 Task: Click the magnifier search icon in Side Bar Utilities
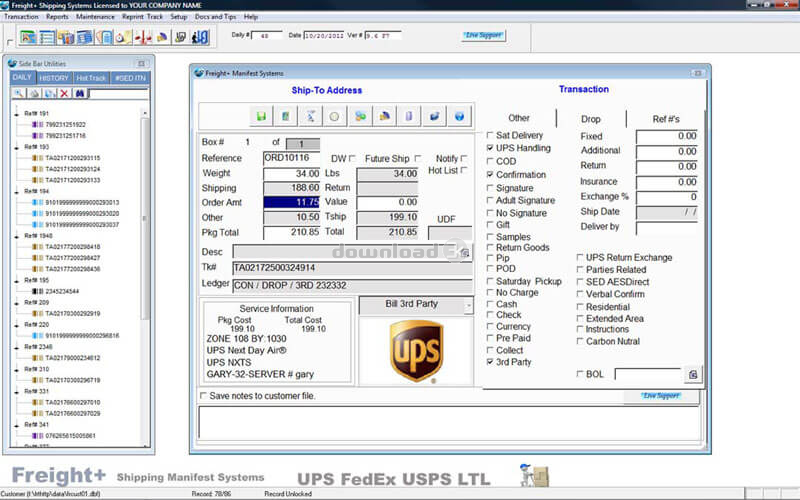tap(18, 93)
